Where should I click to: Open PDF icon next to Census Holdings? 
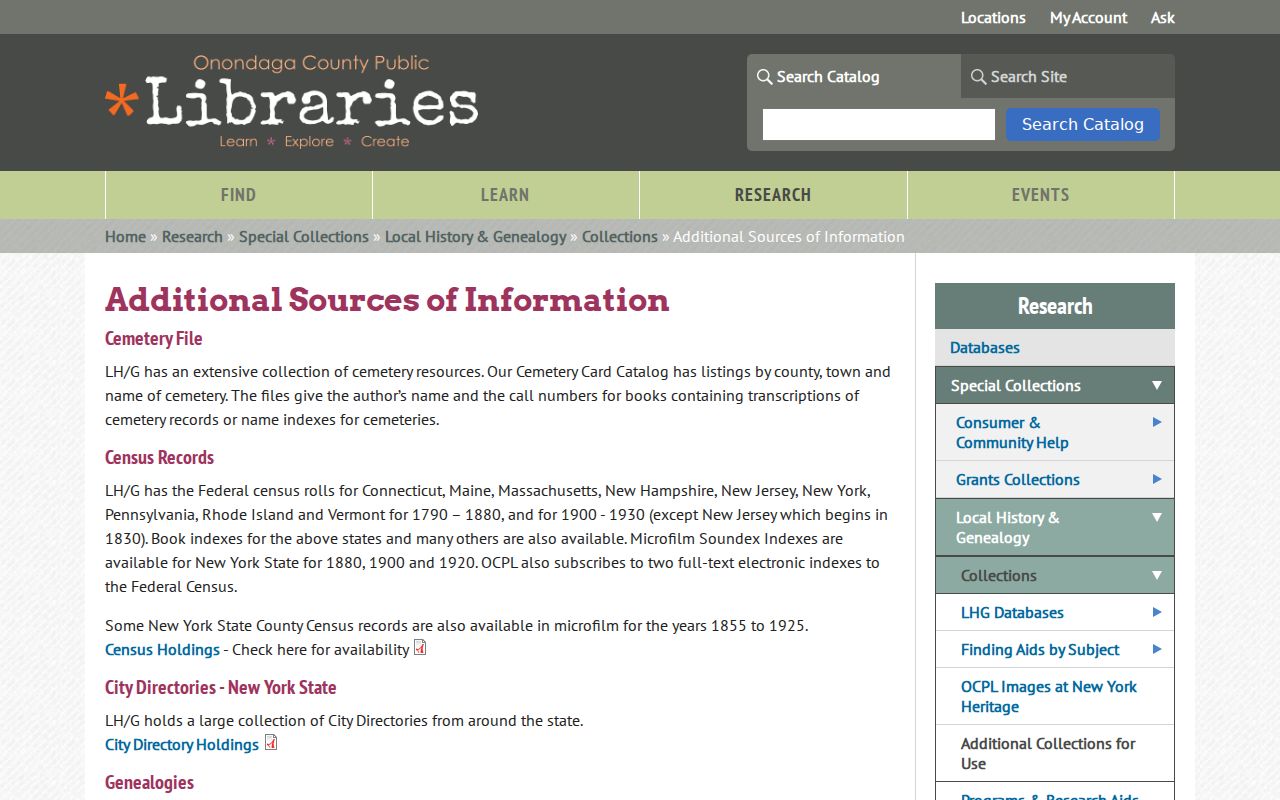(x=420, y=647)
